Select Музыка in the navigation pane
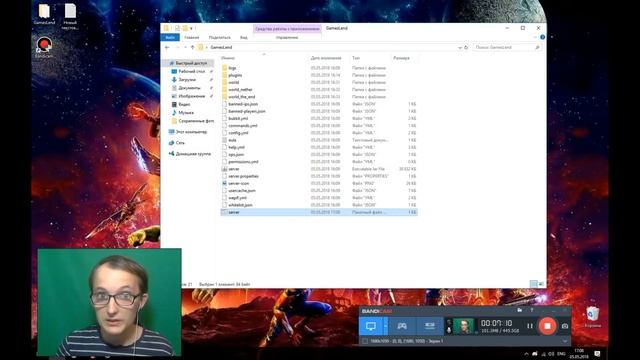 (x=186, y=113)
